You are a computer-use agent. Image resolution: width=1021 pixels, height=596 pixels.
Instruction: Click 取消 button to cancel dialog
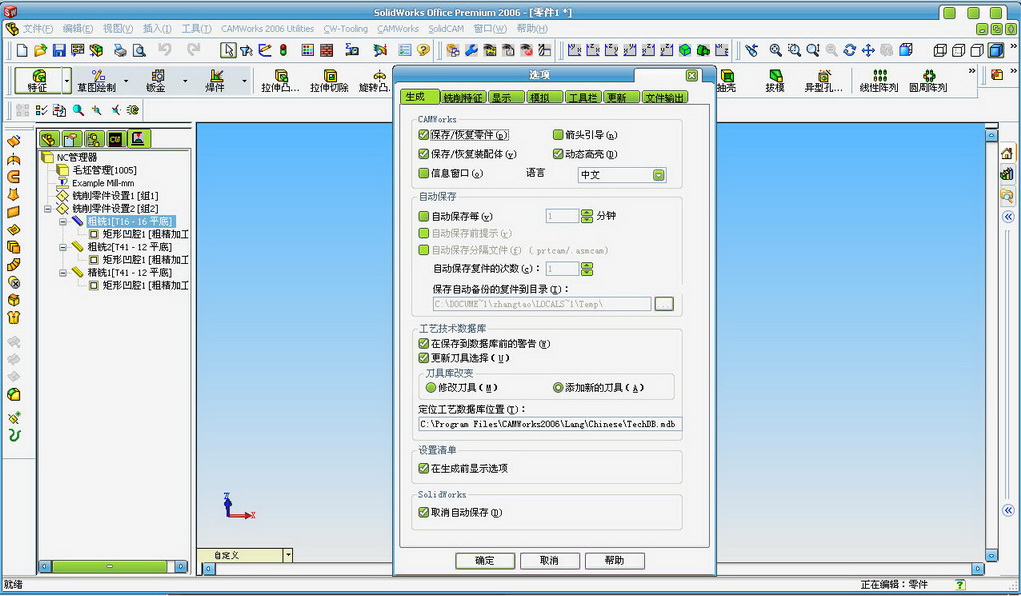click(550, 561)
